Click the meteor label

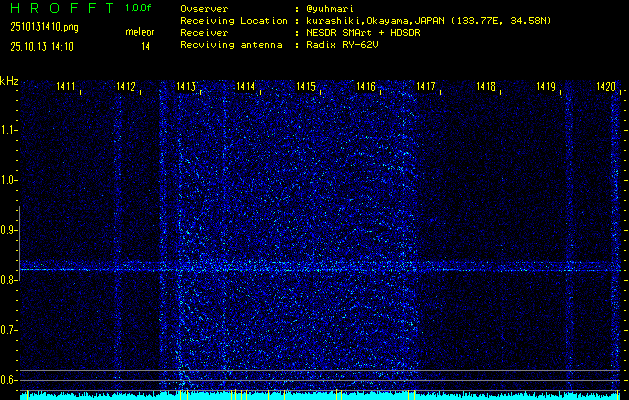point(139,32)
